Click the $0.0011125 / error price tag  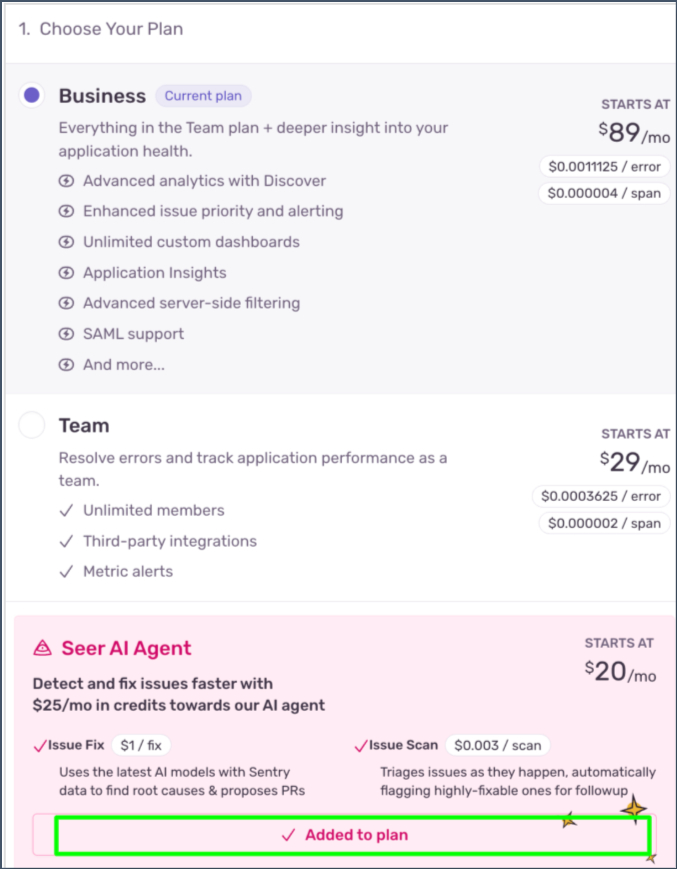pos(604,167)
